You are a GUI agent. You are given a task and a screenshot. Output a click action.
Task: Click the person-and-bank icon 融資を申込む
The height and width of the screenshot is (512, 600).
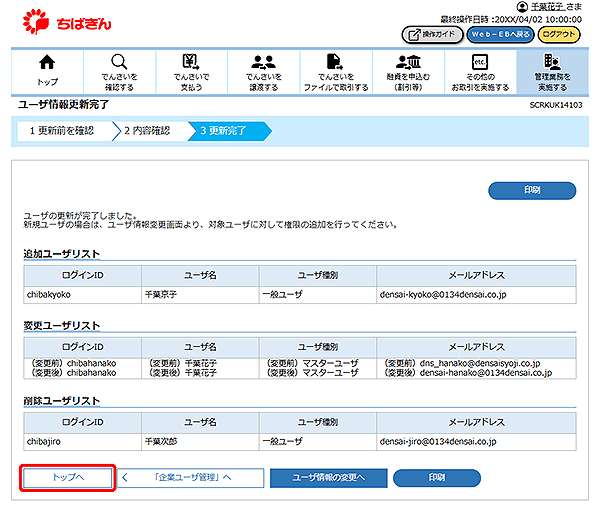408,62
